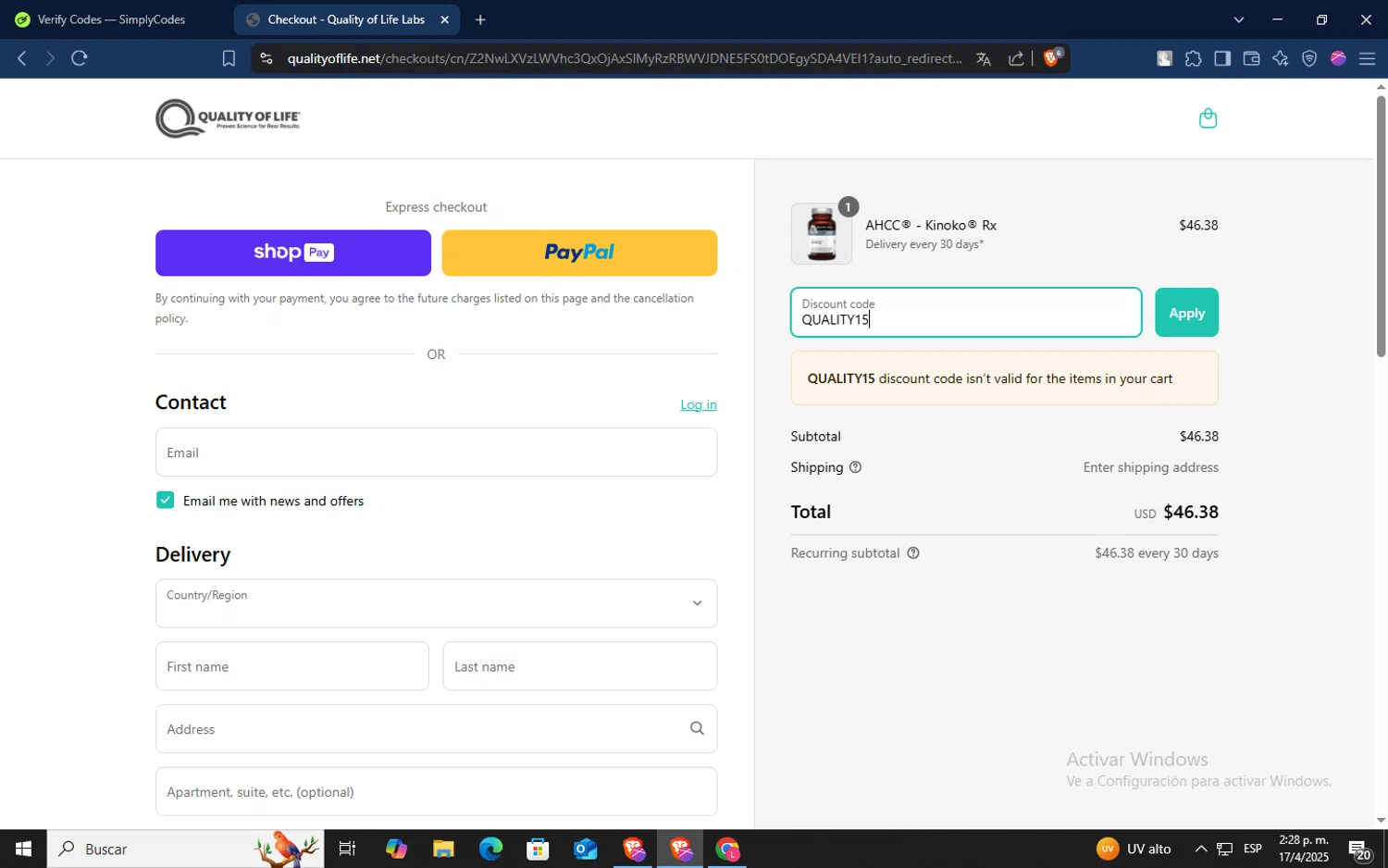The width and height of the screenshot is (1388, 868).
Task: Click the browser address bar URL
Action: 625,58
